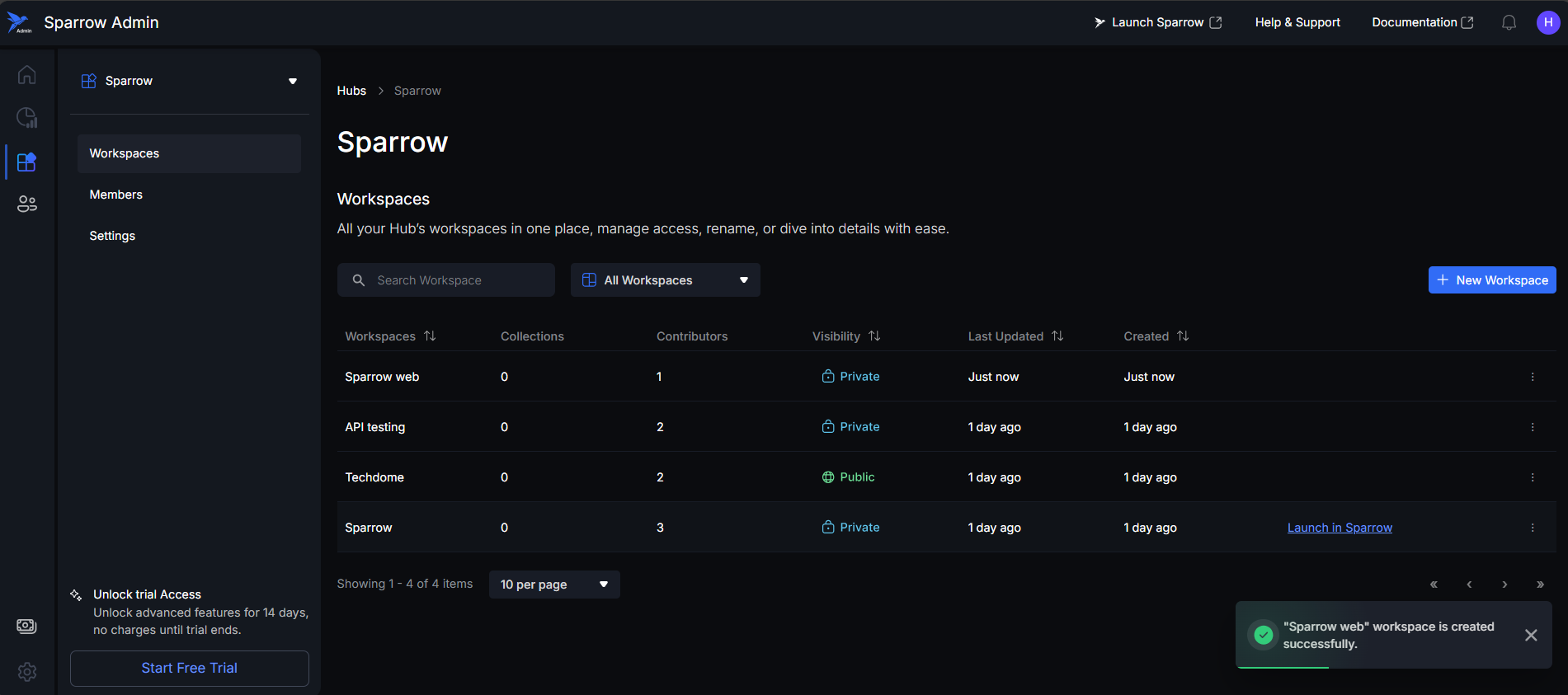Open the settings gear icon at bottom
Image resolution: width=1568 pixels, height=695 pixels.
[x=26, y=672]
